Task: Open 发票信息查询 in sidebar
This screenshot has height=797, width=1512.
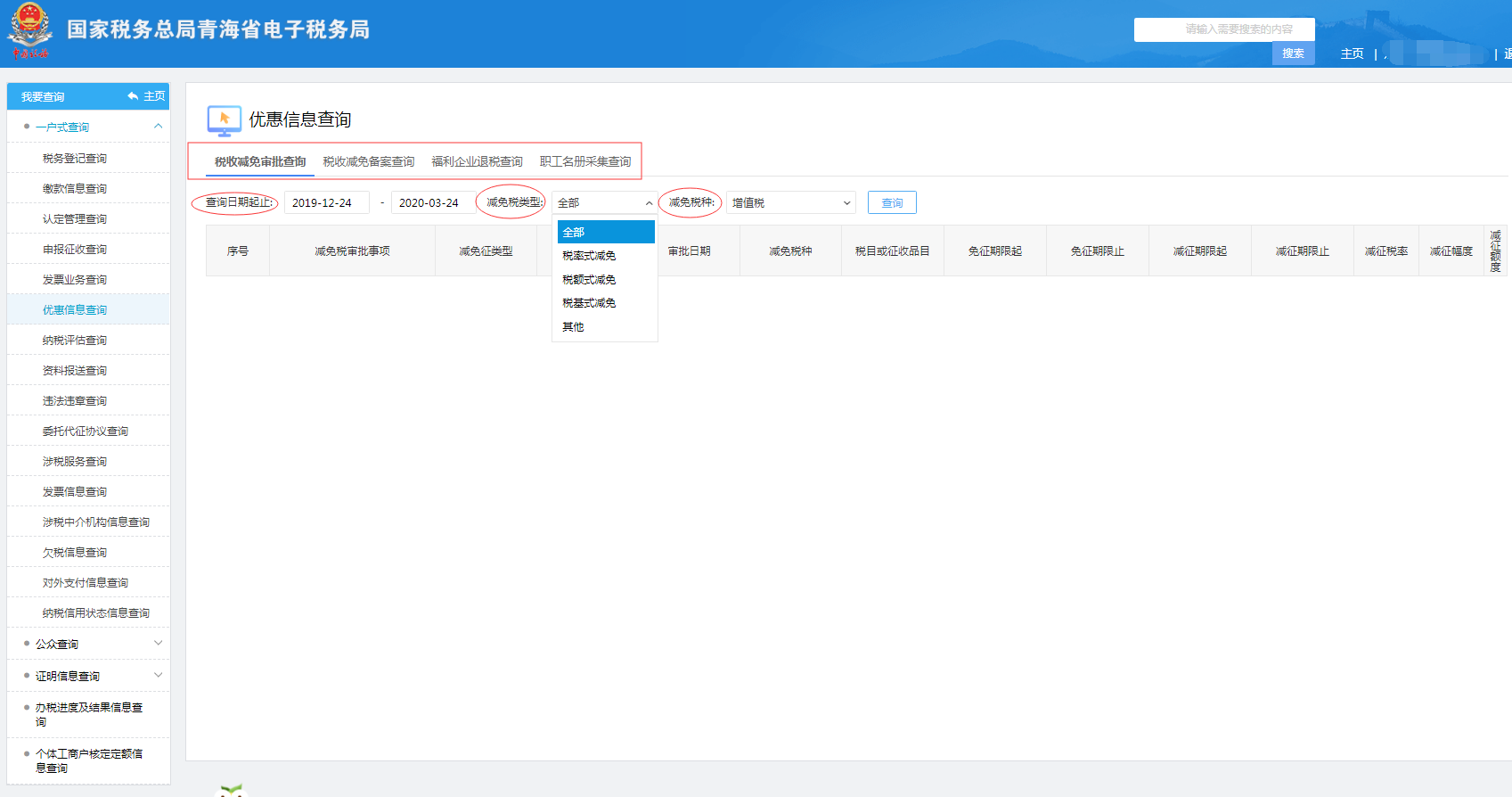Action: (88, 492)
